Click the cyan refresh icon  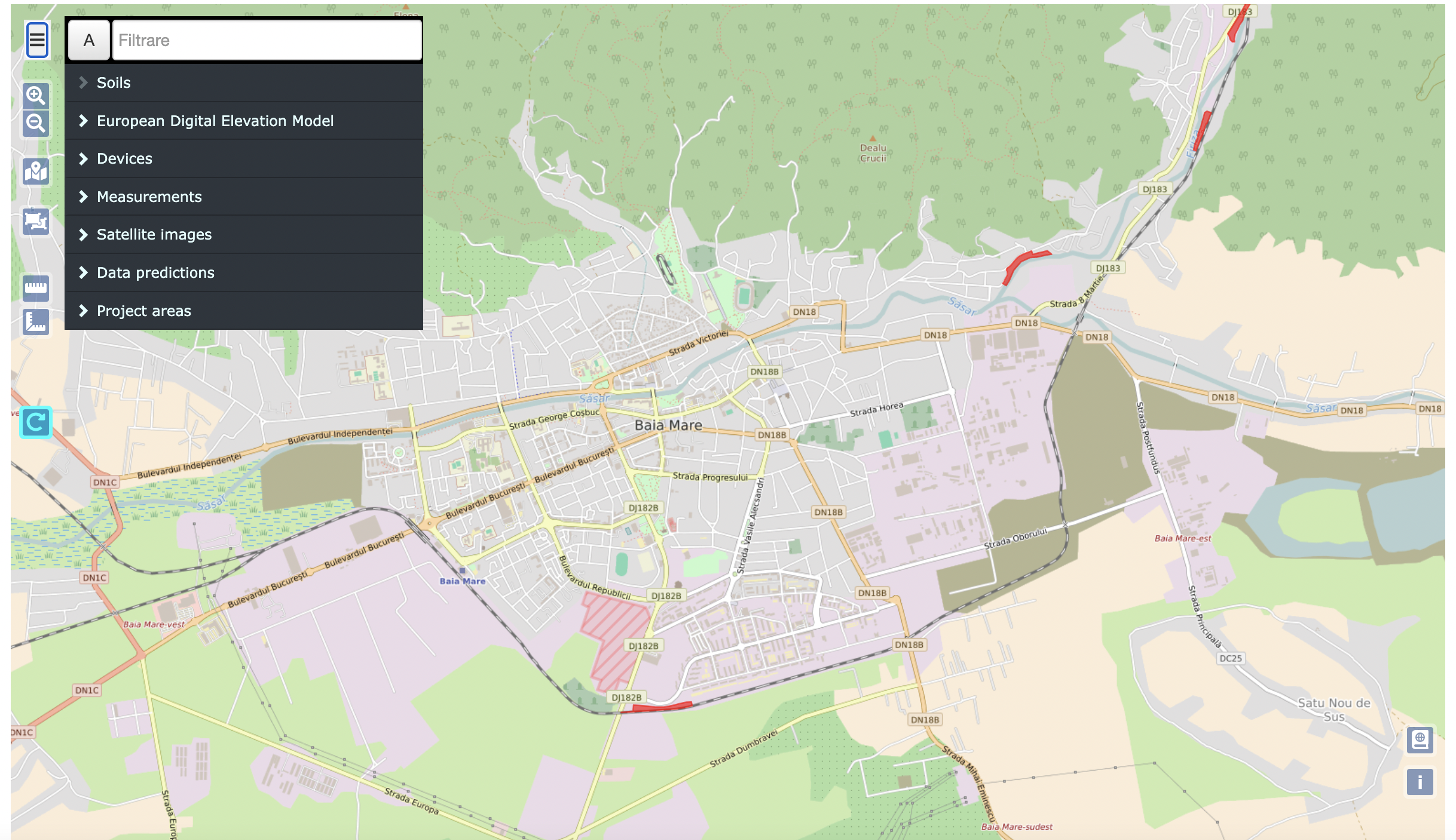(35, 422)
